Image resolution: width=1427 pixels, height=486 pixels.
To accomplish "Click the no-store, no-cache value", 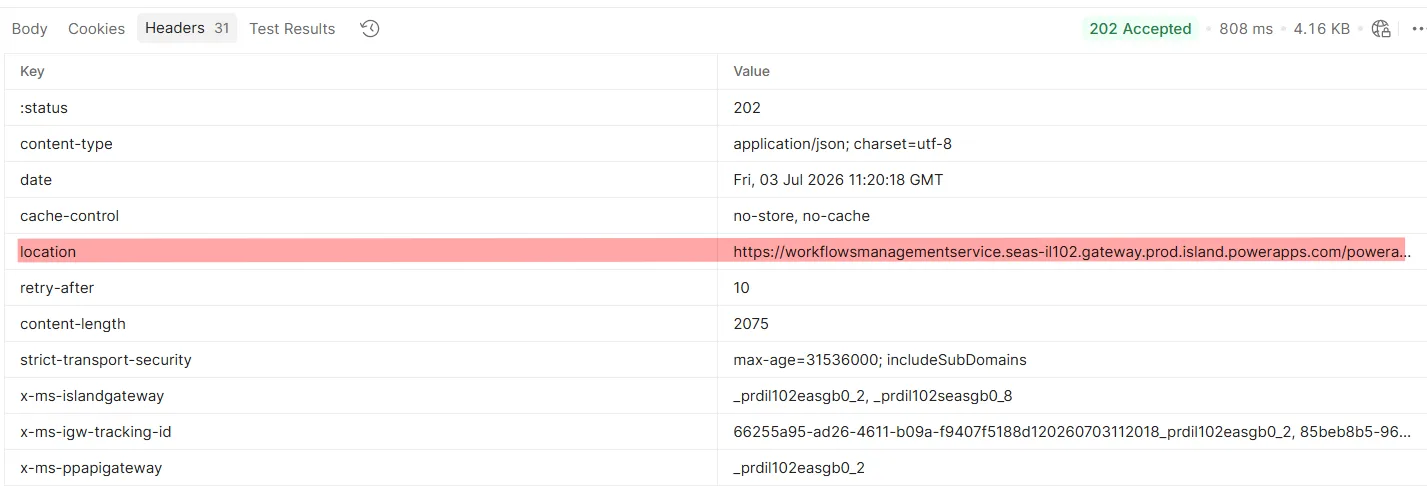I will (802, 216).
